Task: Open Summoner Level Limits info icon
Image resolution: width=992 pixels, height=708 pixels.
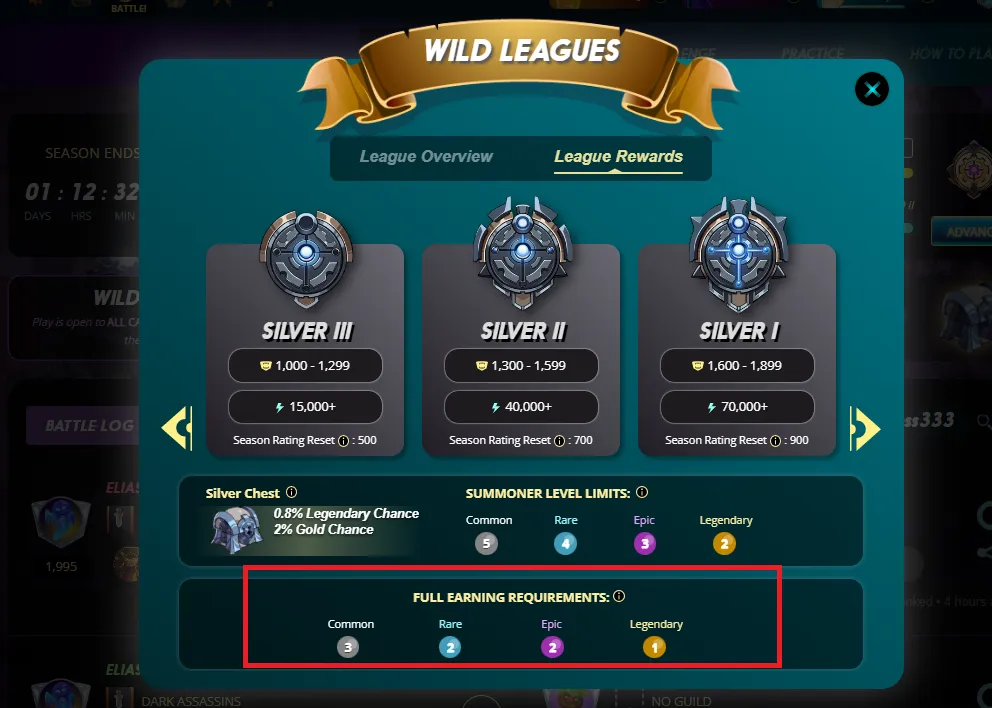Action: coord(642,492)
